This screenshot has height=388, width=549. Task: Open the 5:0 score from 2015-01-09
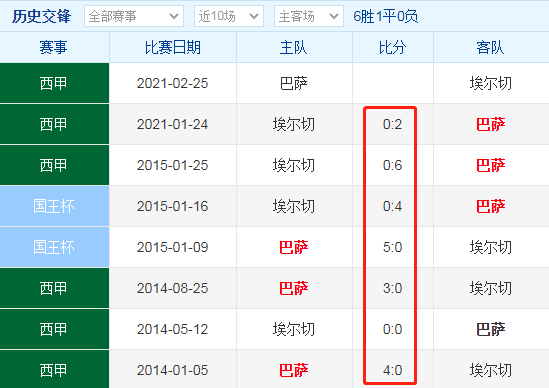point(392,247)
